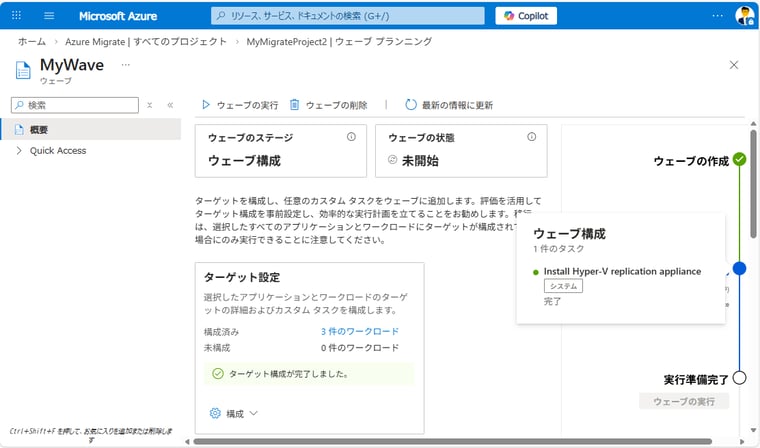760x448 pixels.
Task: Run the wave via ウェーブの実行 toolbar
Action: coord(240,105)
